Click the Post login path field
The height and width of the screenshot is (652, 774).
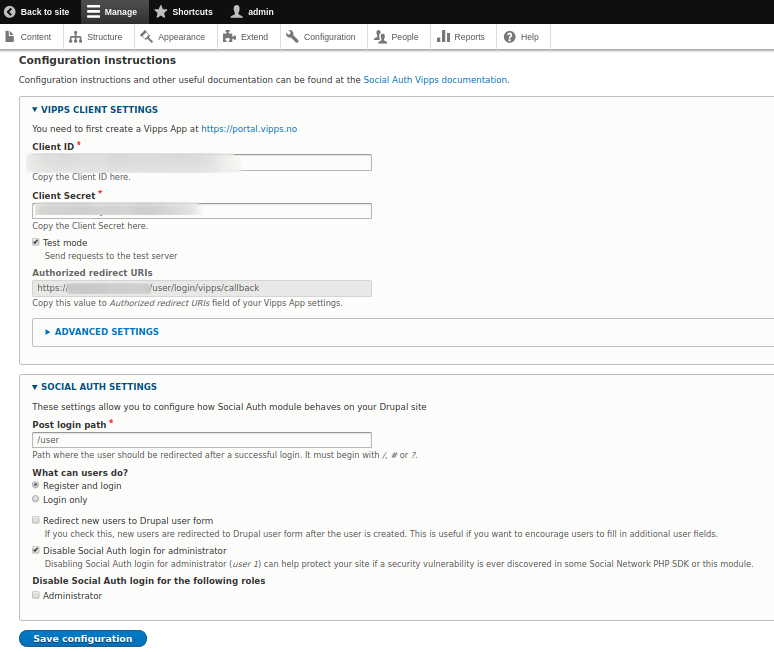pyautogui.click(x=202, y=440)
